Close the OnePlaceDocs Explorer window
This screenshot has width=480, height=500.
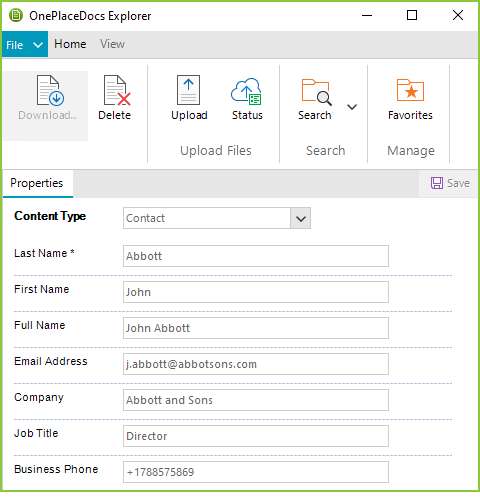point(458,15)
